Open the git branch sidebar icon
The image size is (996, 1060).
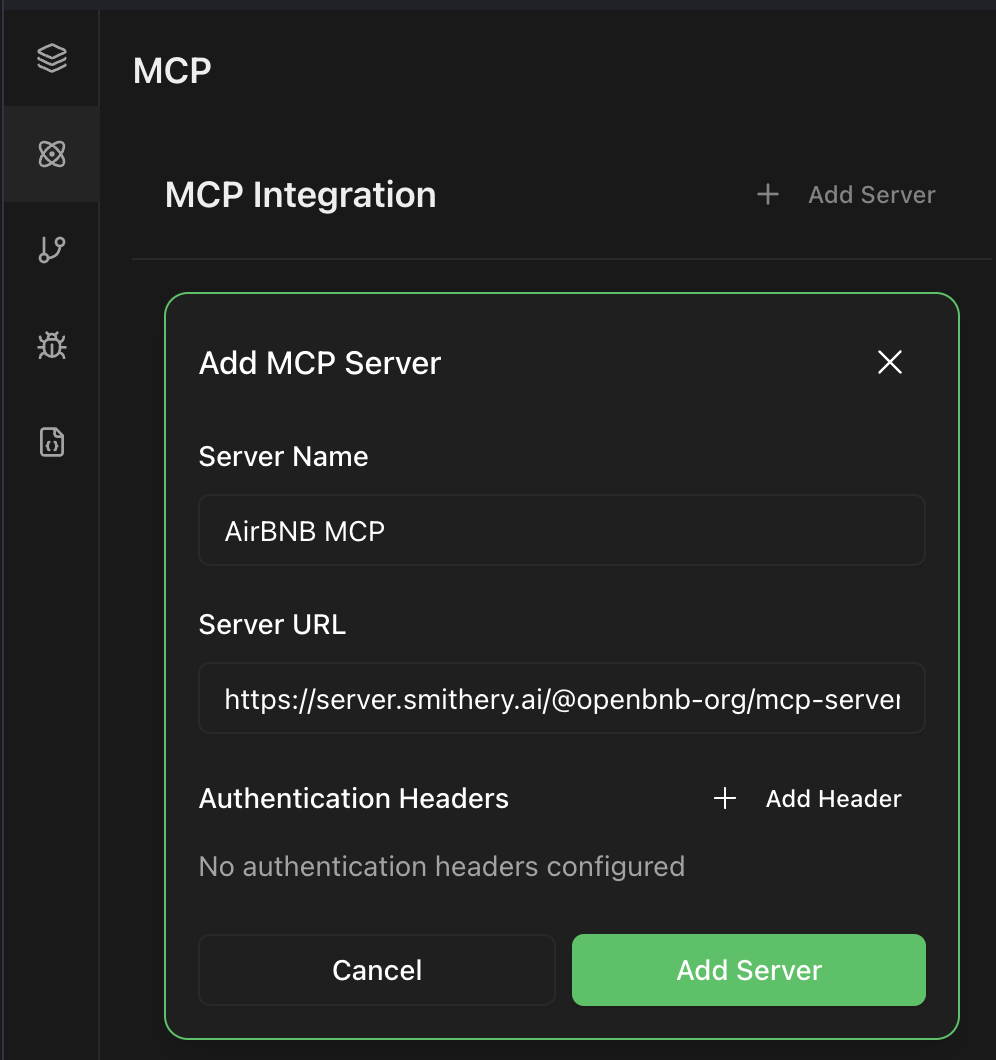point(51,249)
